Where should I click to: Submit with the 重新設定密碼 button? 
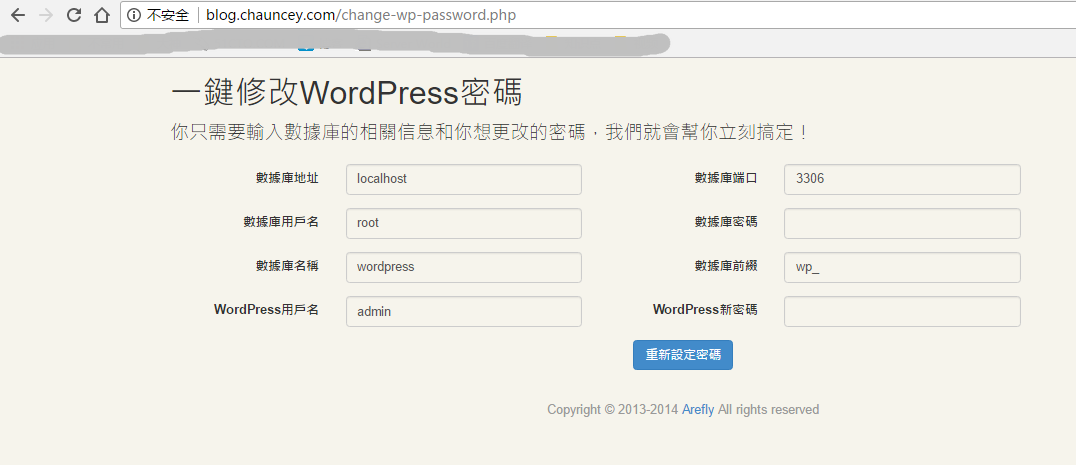[683, 355]
